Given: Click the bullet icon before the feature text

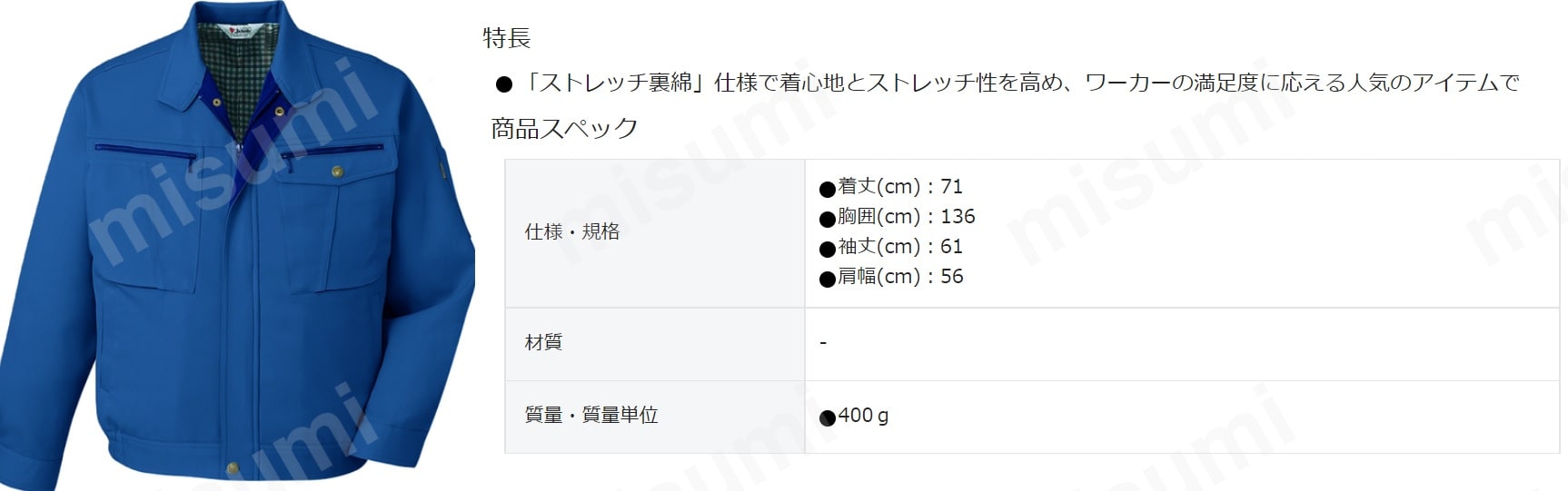Looking at the screenshot, I should [504, 84].
